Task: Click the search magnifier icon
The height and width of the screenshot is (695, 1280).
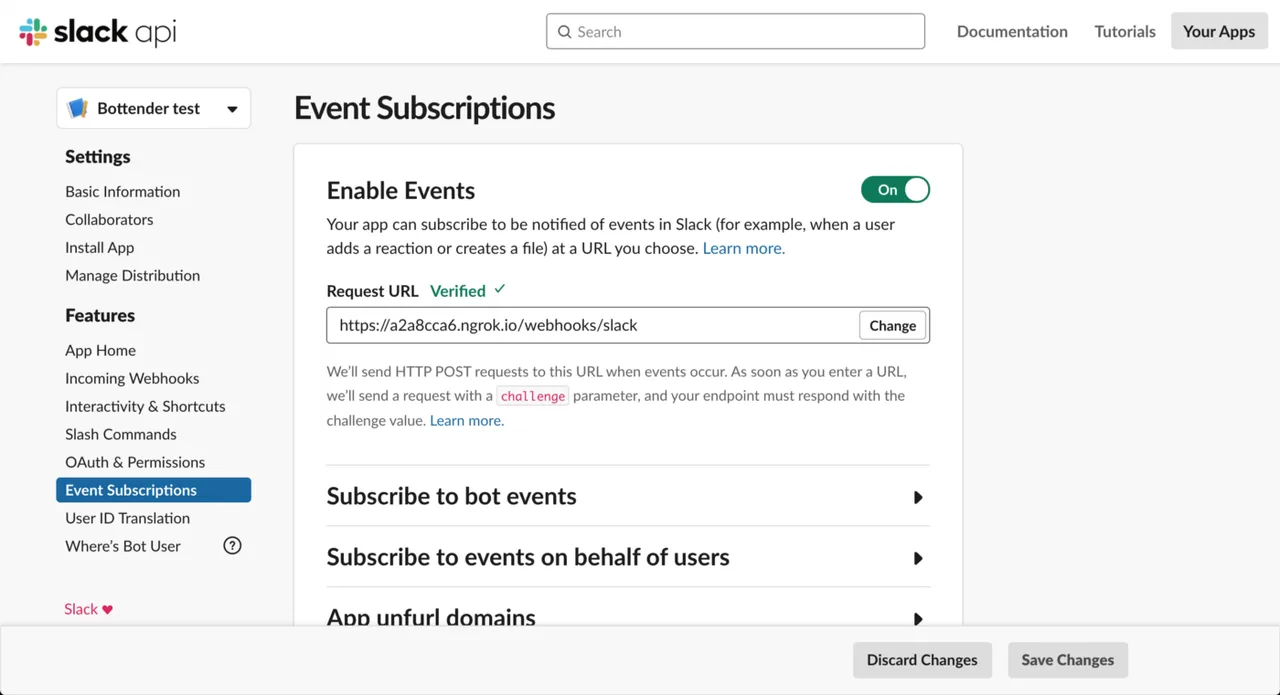Action: [x=565, y=32]
